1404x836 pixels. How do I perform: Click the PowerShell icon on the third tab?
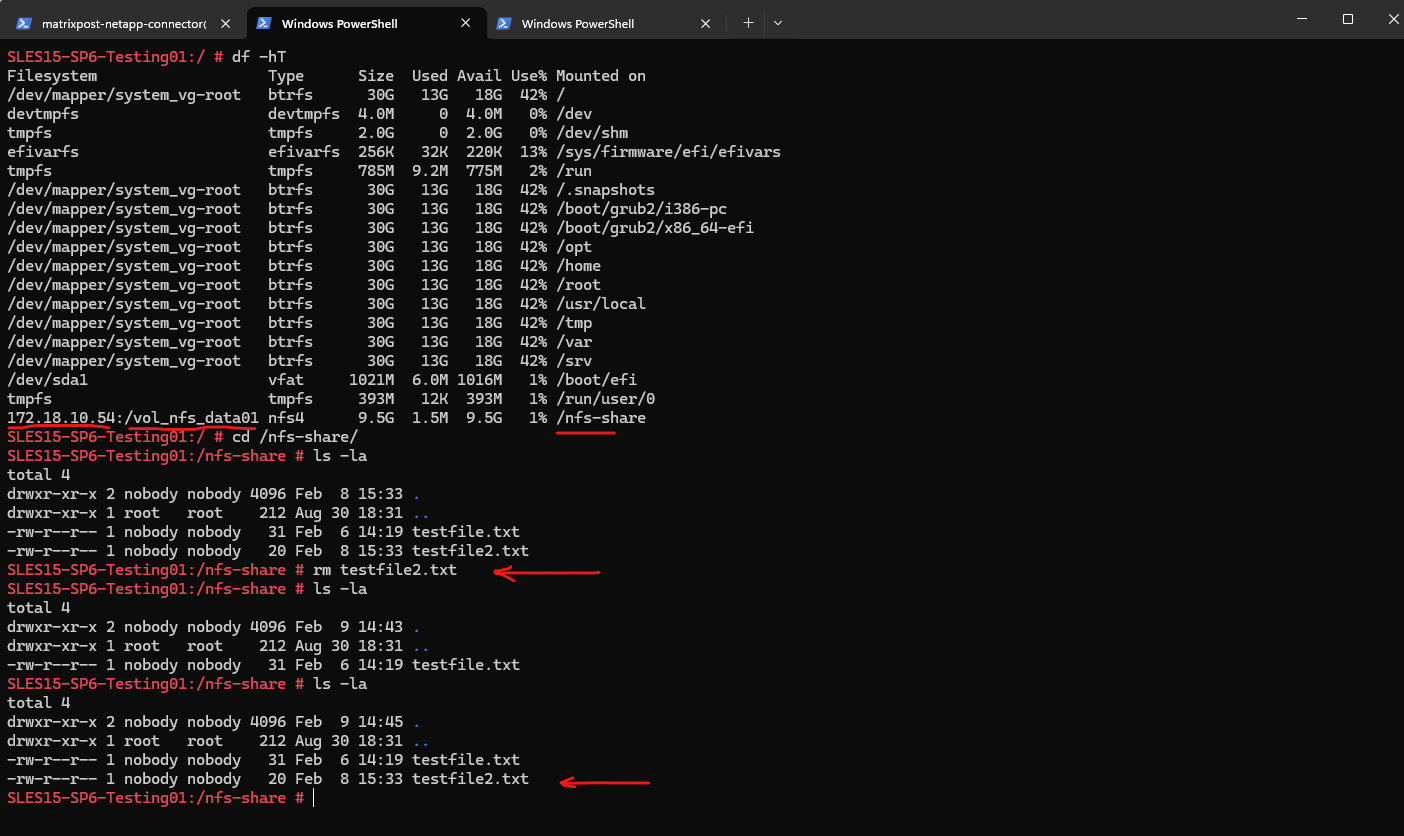tap(503, 23)
